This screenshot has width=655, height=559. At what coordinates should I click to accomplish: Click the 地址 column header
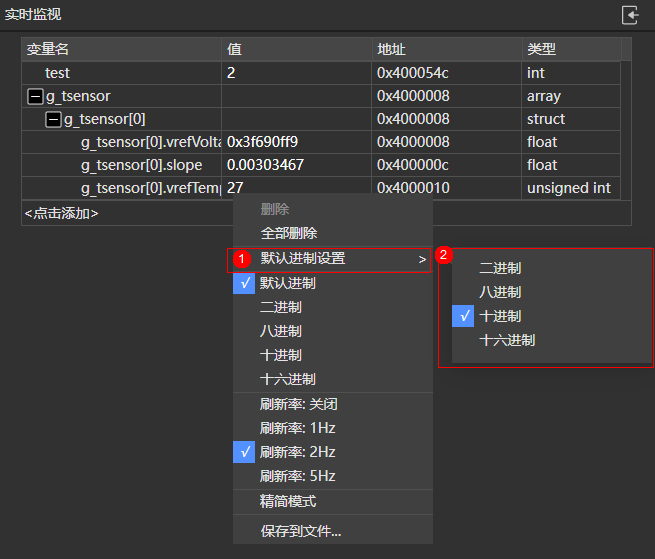pos(391,49)
